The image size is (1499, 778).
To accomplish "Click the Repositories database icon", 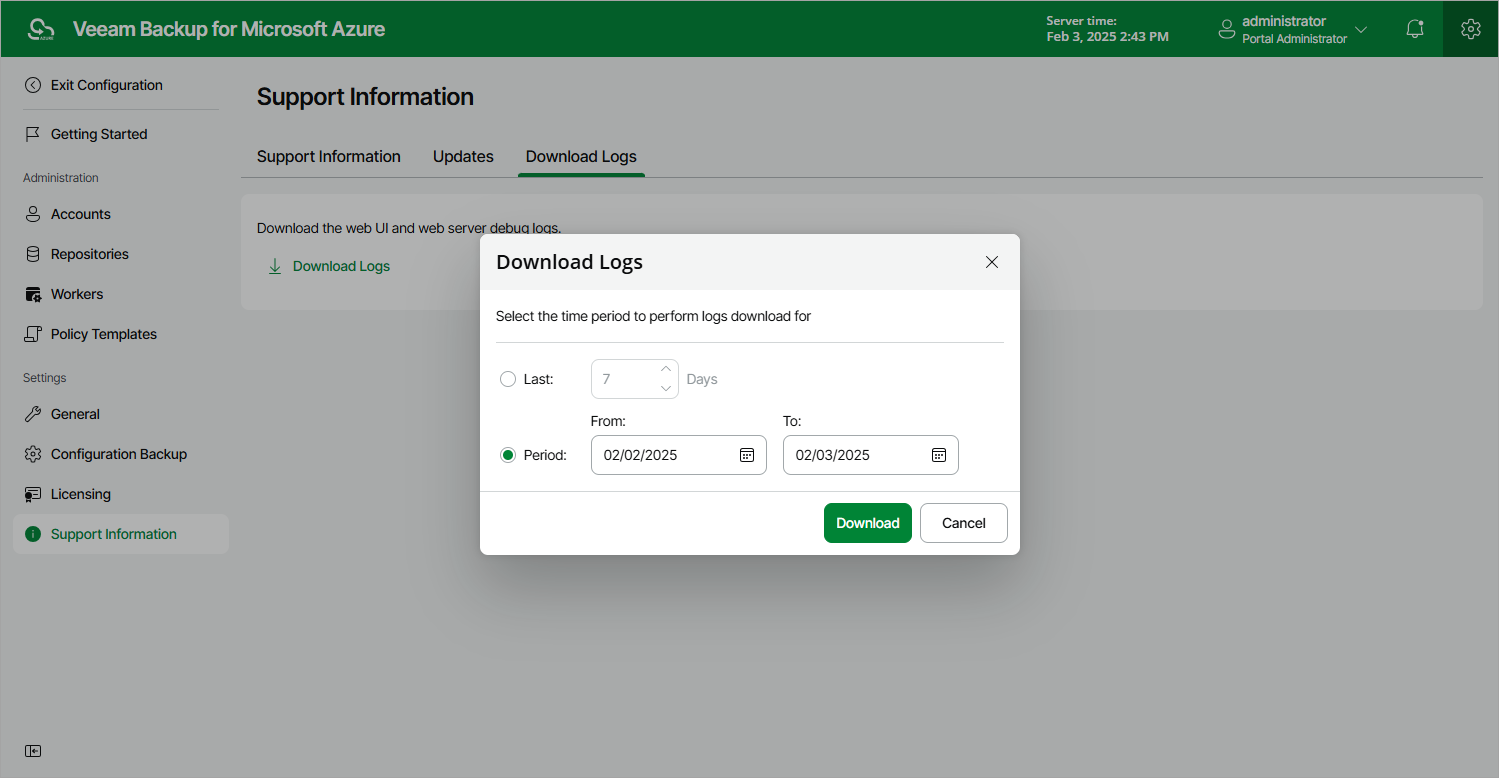I will point(33,254).
